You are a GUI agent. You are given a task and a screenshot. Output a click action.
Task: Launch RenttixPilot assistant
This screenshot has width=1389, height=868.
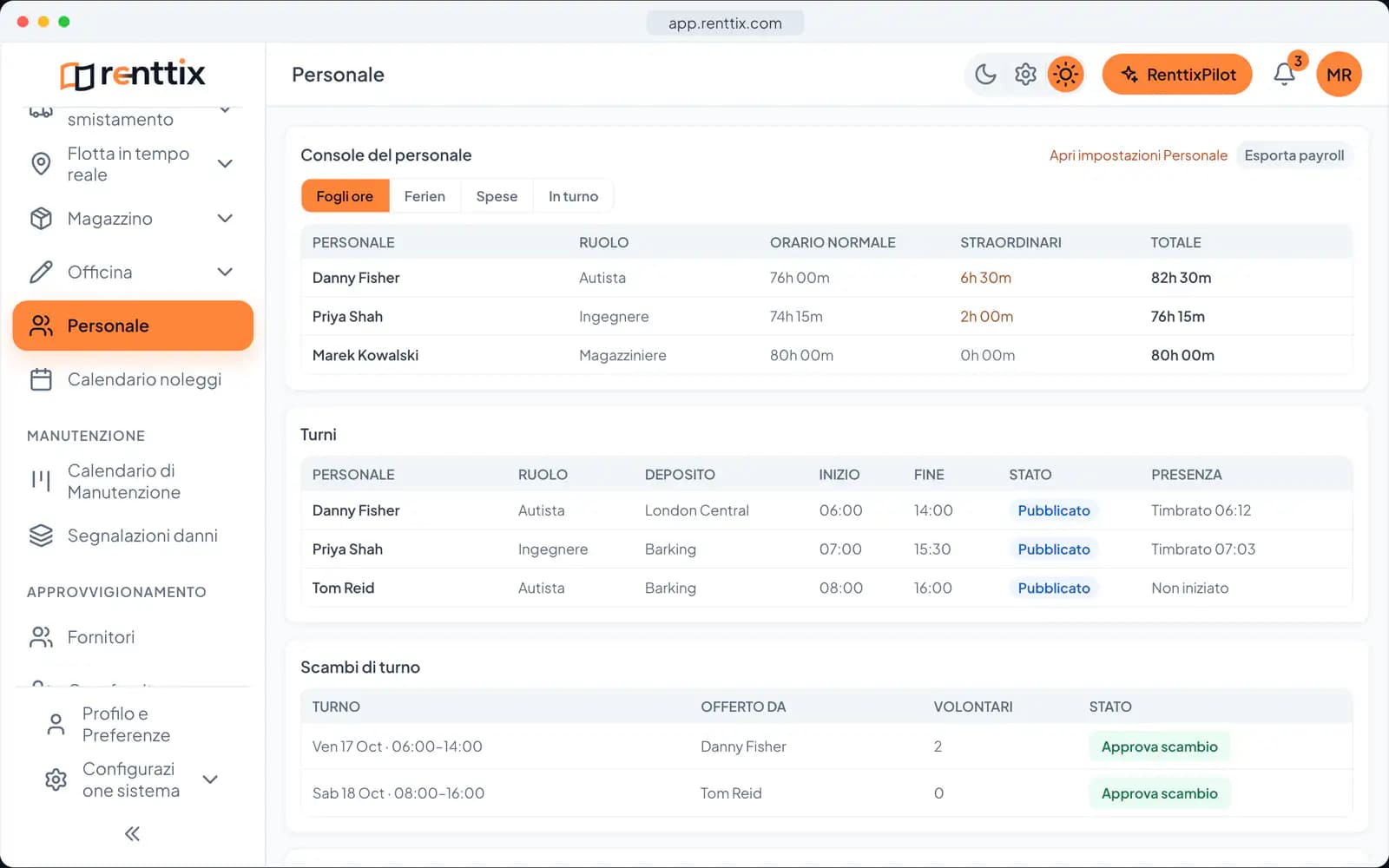tap(1177, 75)
